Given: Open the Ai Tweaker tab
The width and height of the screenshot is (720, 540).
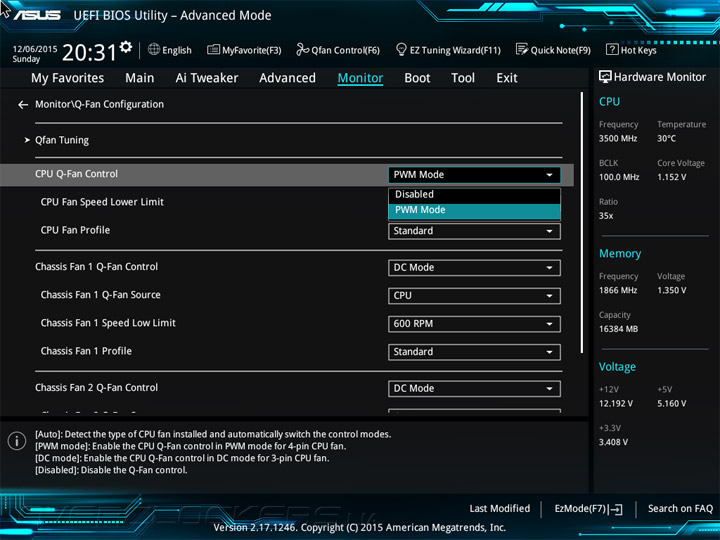Looking at the screenshot, I should pyautogui.click(x=207, y=78).
